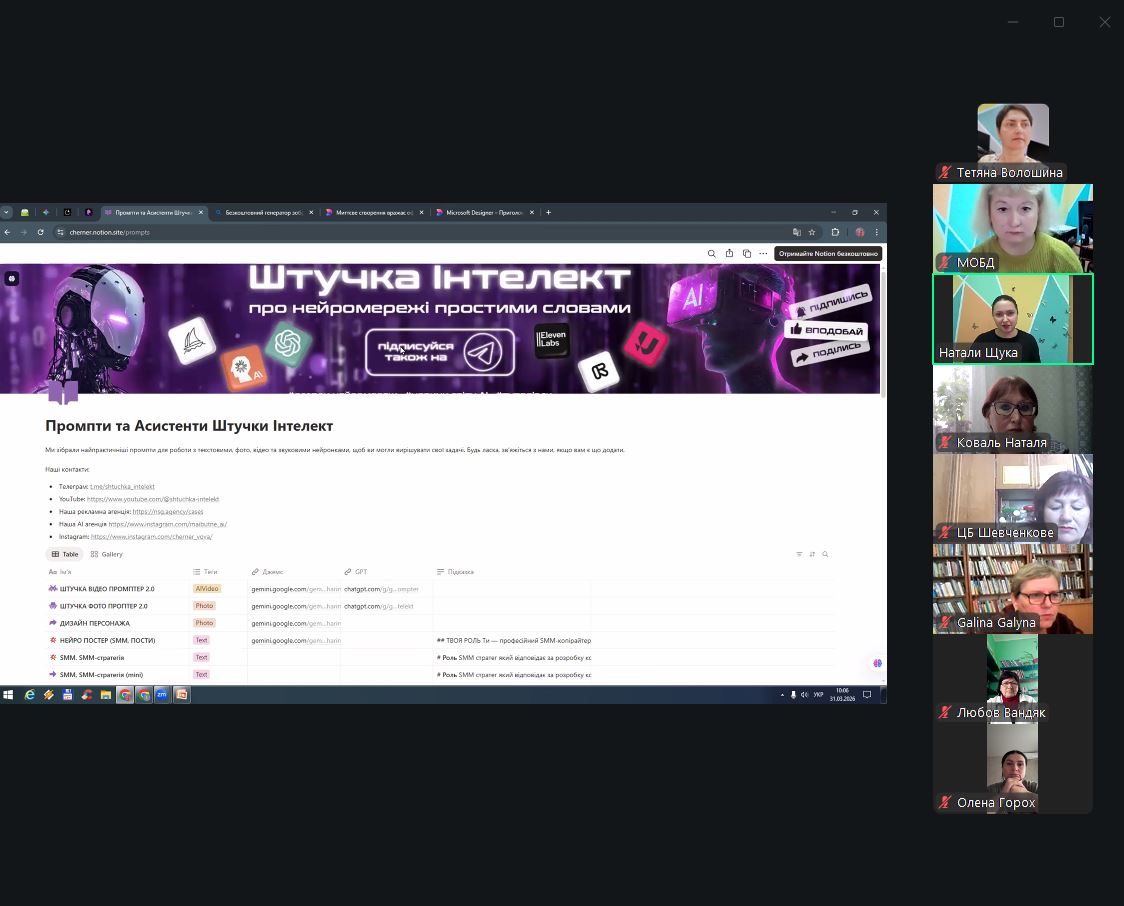This screenshot has height=906, width=1124.
Task: Reload the page with browser refresh icon
Action: tap(40, 232)
